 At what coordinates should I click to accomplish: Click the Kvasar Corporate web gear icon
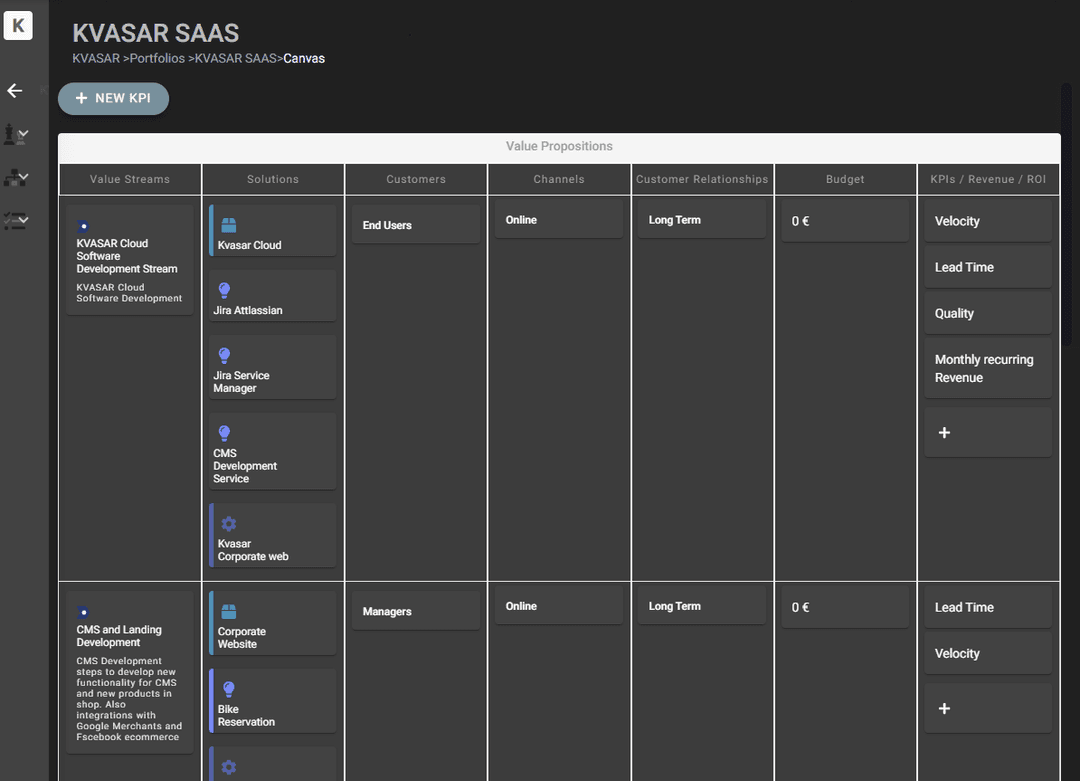(x=228, y=524)
